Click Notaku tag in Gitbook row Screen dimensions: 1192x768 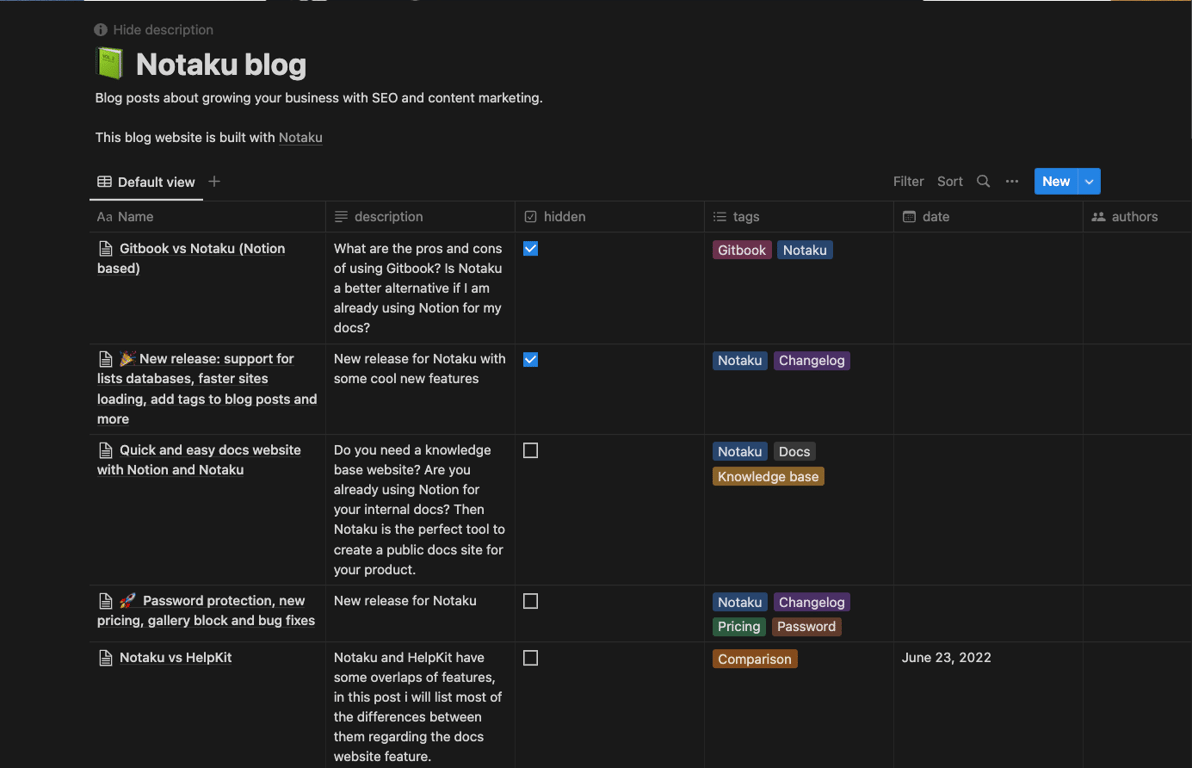pos(804,250)
